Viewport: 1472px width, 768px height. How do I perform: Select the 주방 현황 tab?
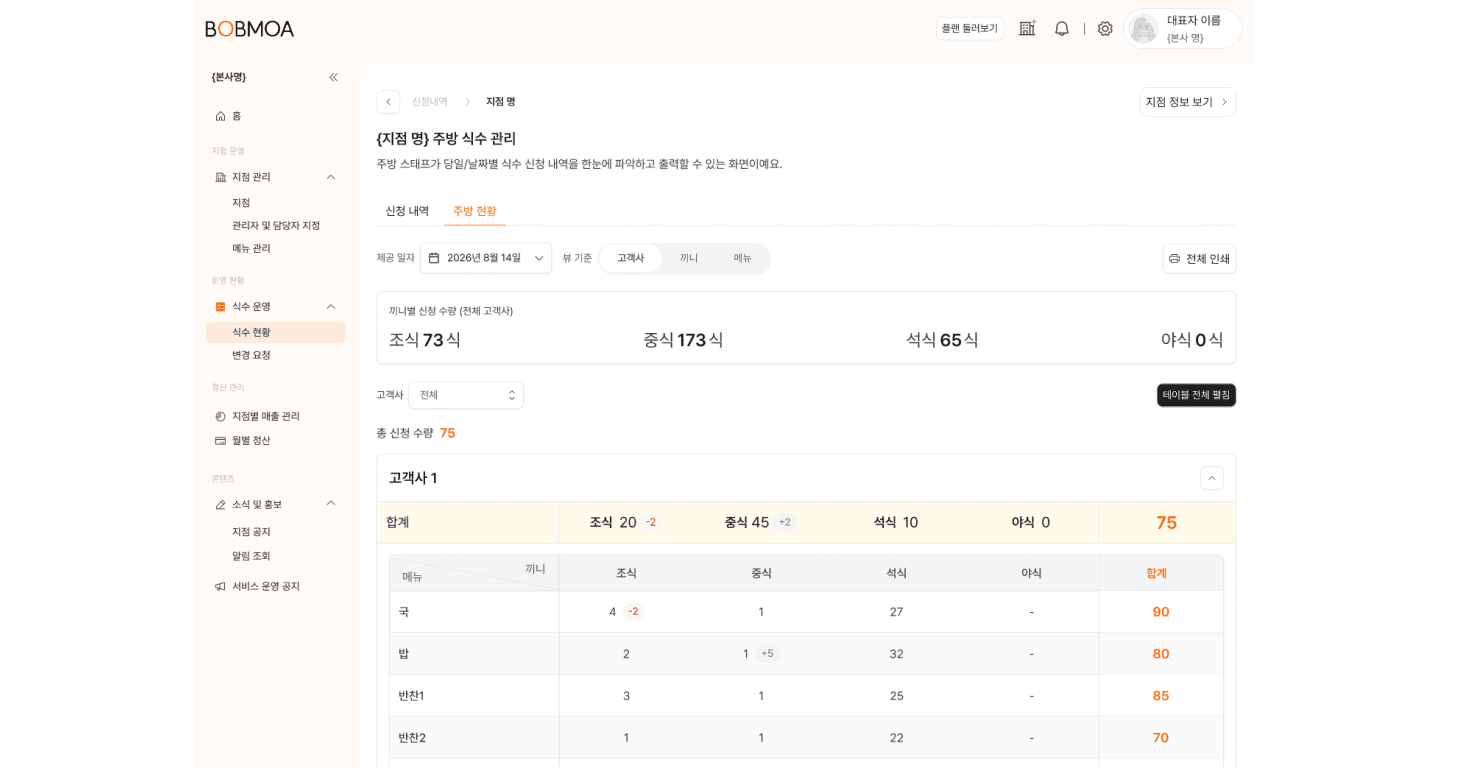coord(475,211)
